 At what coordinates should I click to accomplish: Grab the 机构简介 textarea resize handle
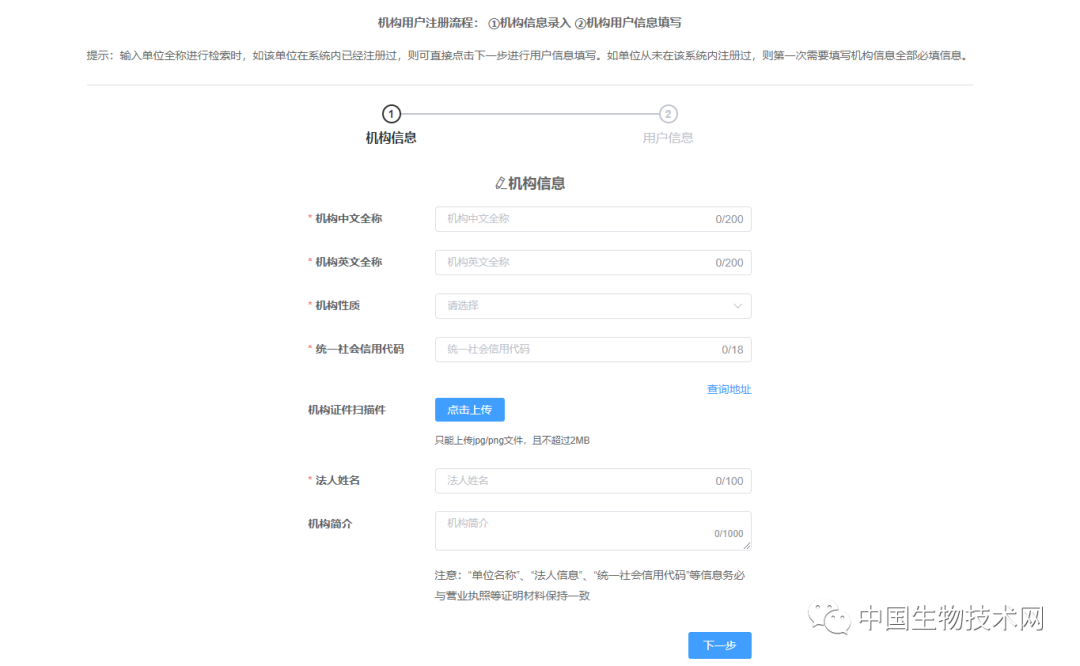(747, 546)
